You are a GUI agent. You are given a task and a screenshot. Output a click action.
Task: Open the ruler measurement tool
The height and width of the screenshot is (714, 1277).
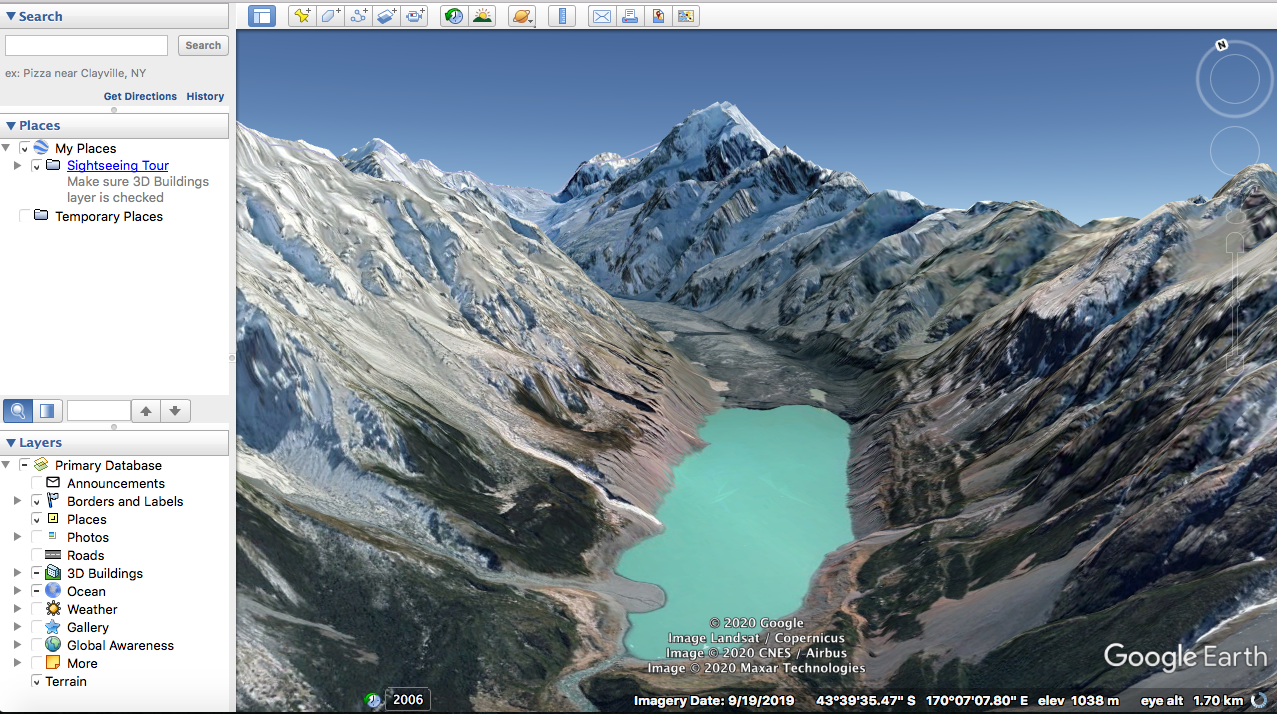tap(562, 16)
